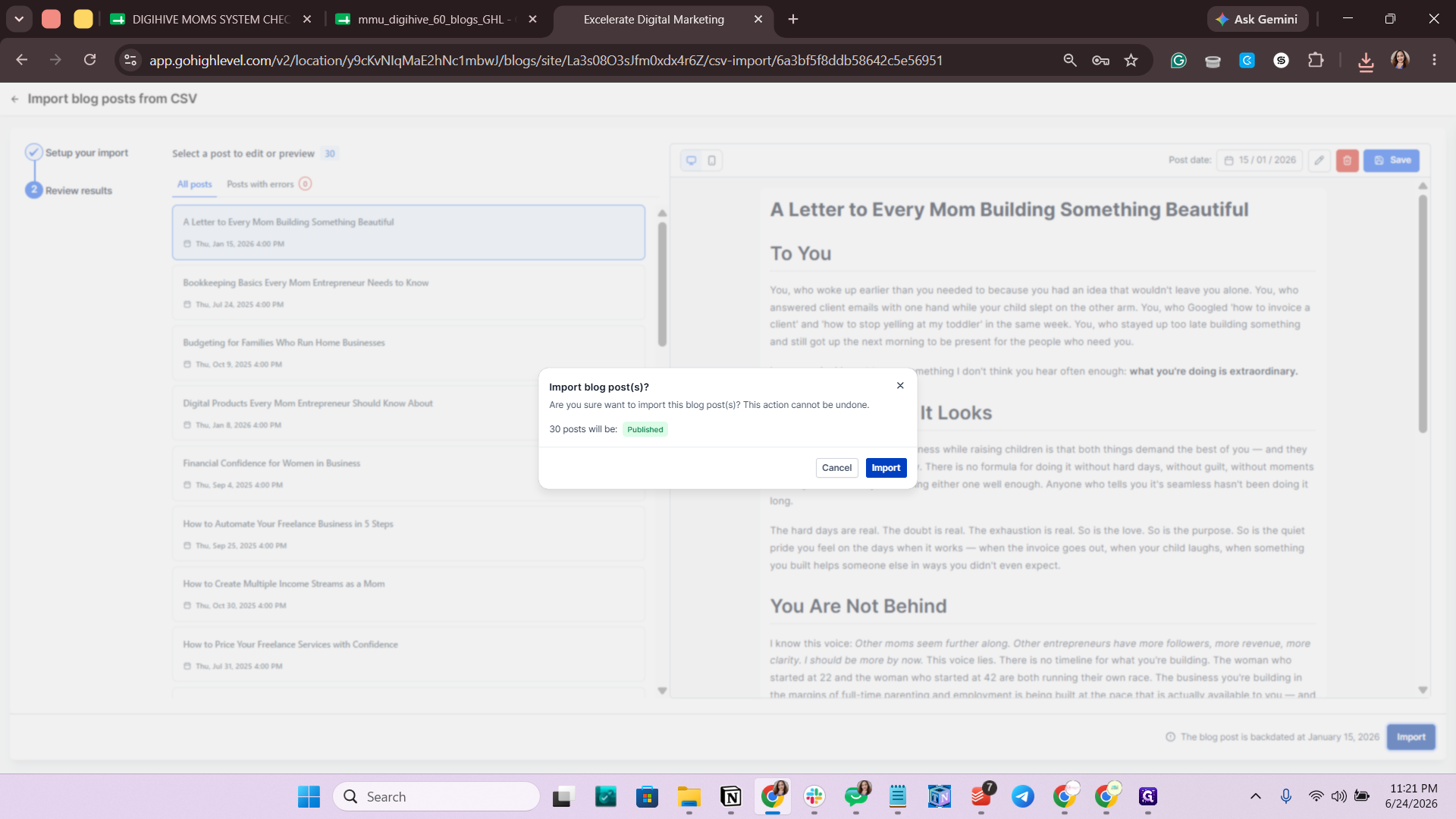Open Chrome three-dot menu

tap(1434, 60)
